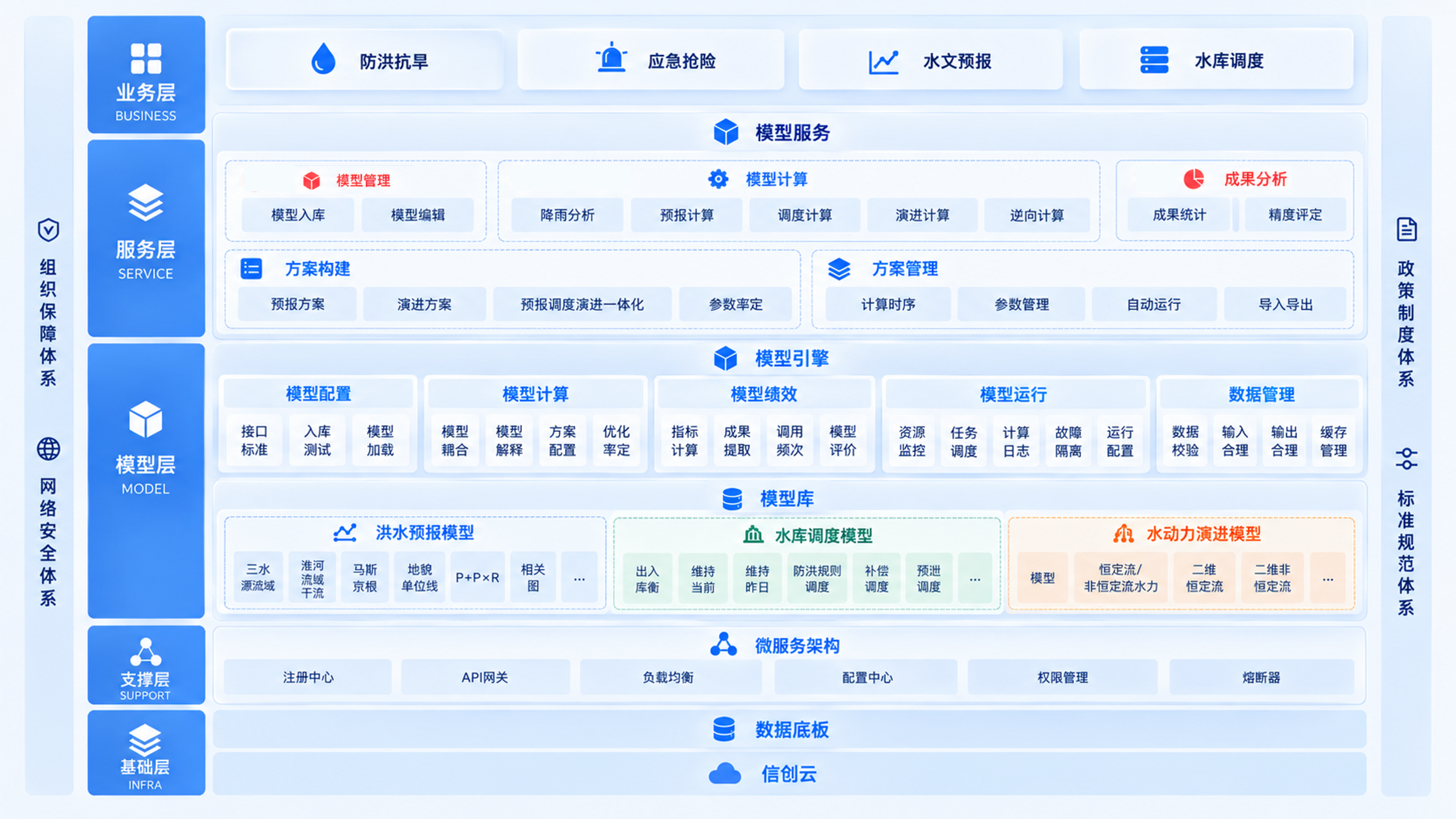Click the 熔断器 box
Viewport: 1456px width, 819px height.
(1261, 677)
